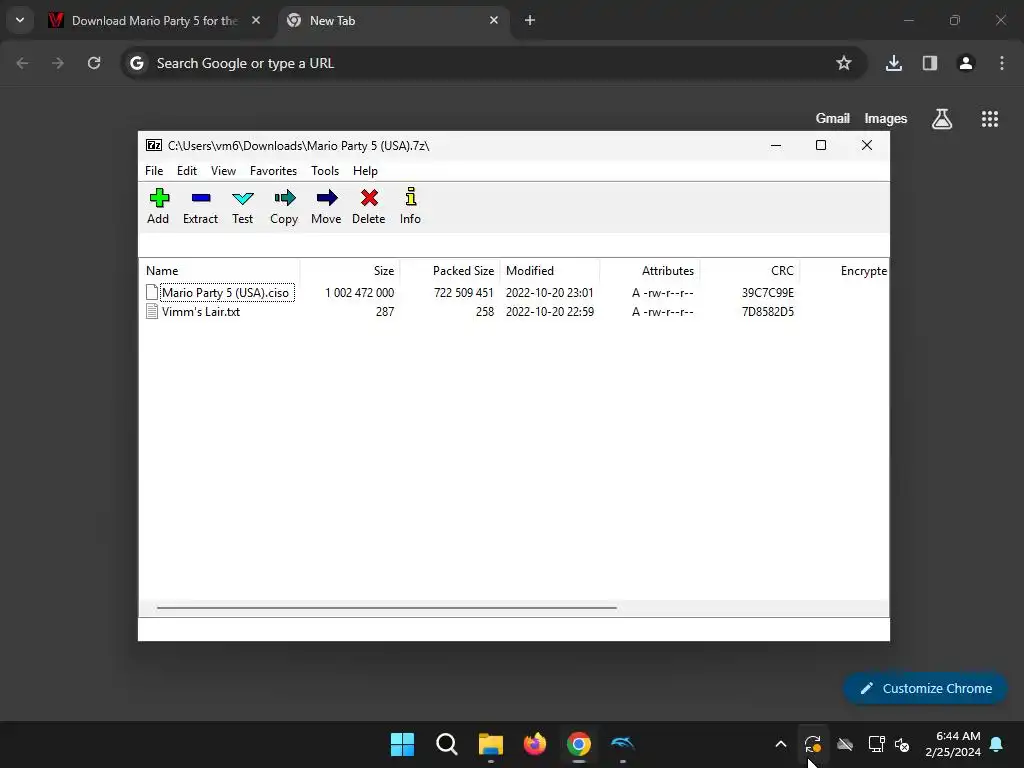Click the Chrome forward arrow
The image size is (1024, 768).
[58, 63]
